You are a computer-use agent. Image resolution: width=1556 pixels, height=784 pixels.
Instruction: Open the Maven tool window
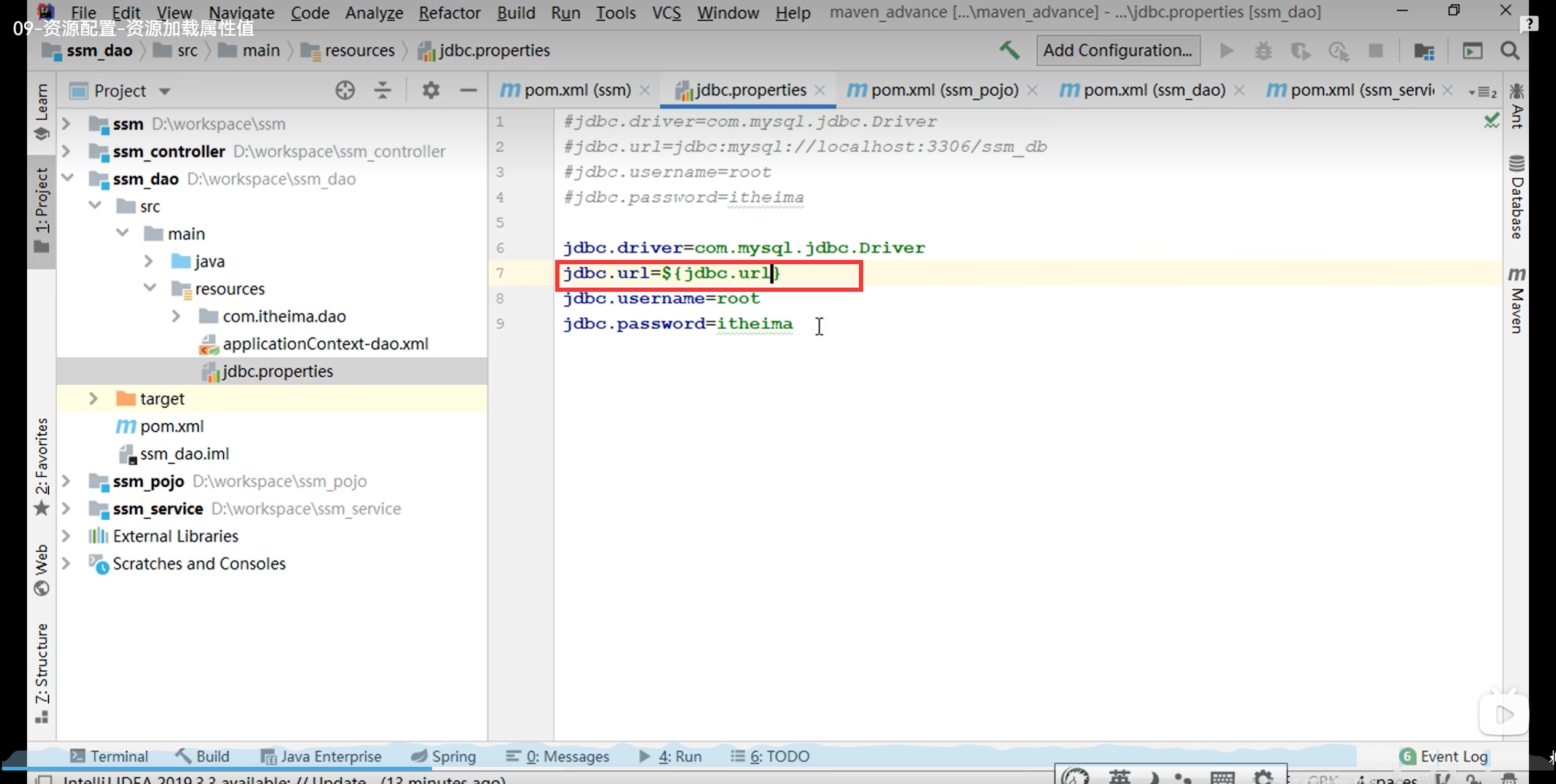pos(1517,301)
